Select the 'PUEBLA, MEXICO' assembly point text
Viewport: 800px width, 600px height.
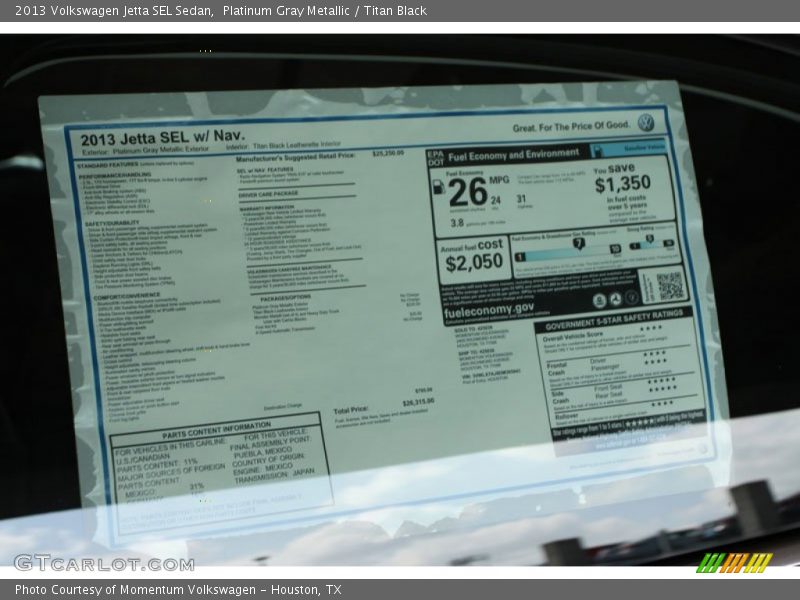point(263,453)
